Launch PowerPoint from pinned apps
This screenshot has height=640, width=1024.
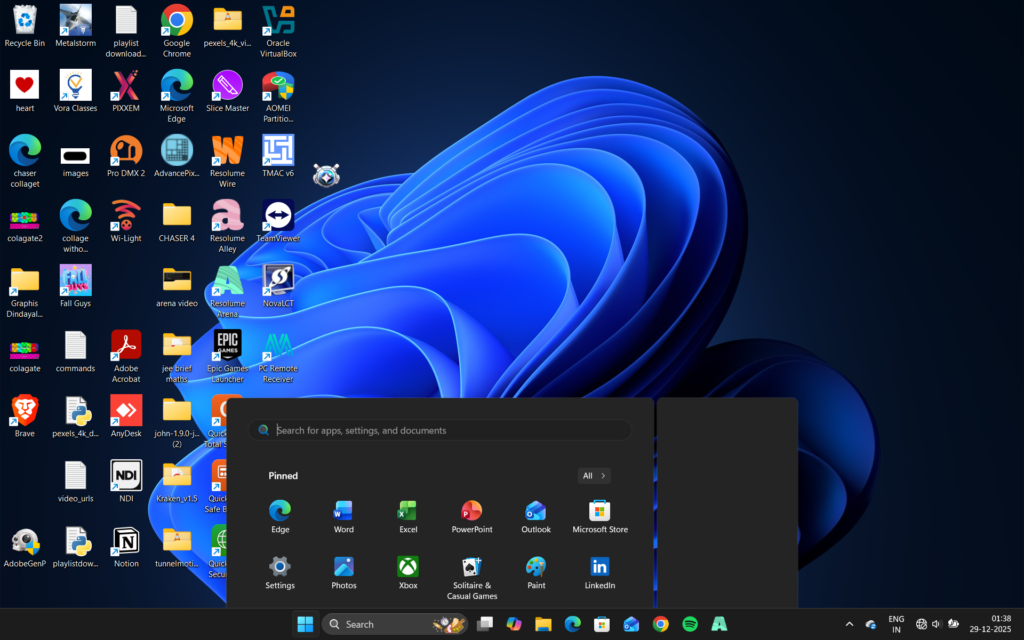pos(472,517)
